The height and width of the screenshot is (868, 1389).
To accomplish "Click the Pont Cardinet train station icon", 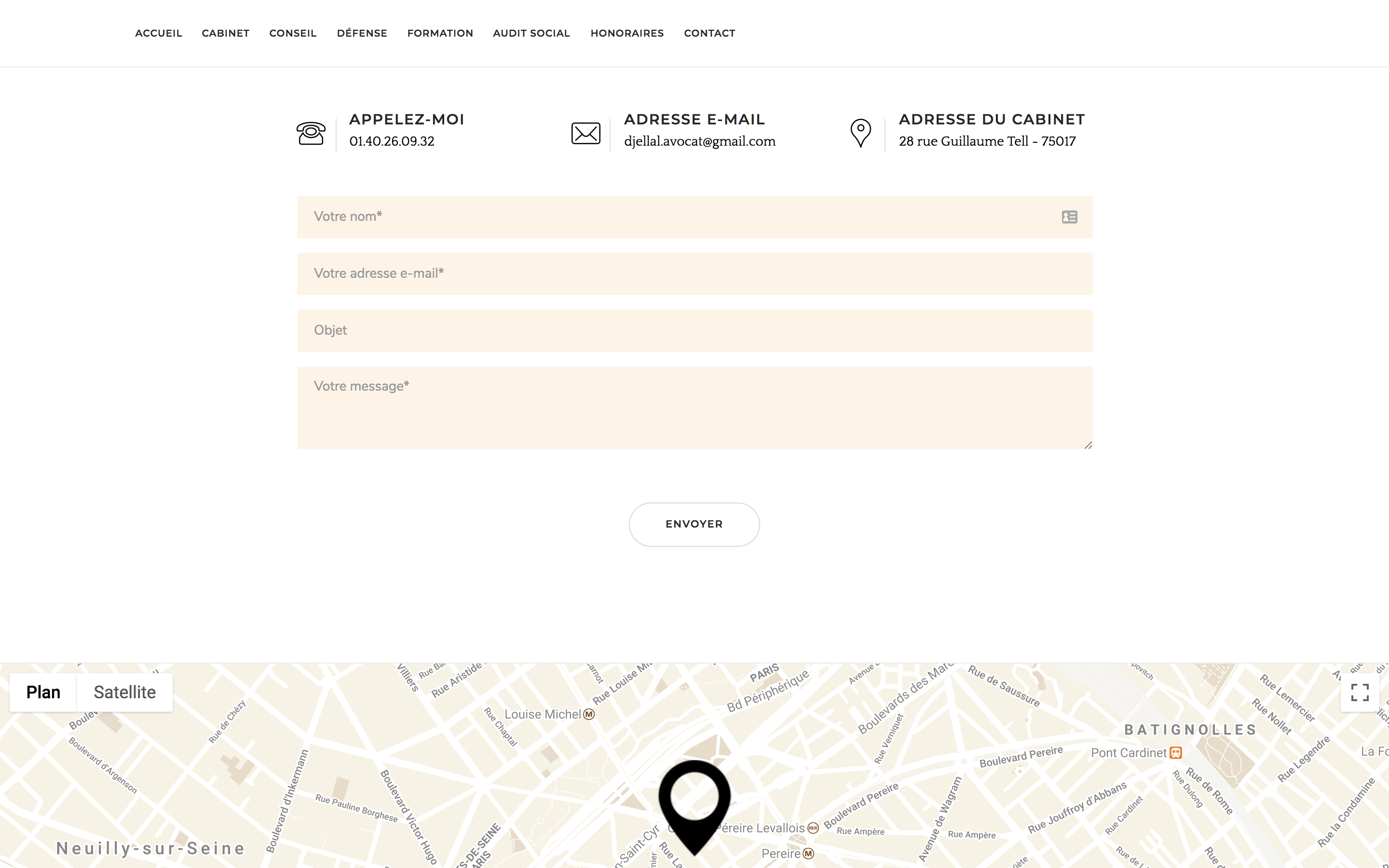I will [x=1175, y=753].
